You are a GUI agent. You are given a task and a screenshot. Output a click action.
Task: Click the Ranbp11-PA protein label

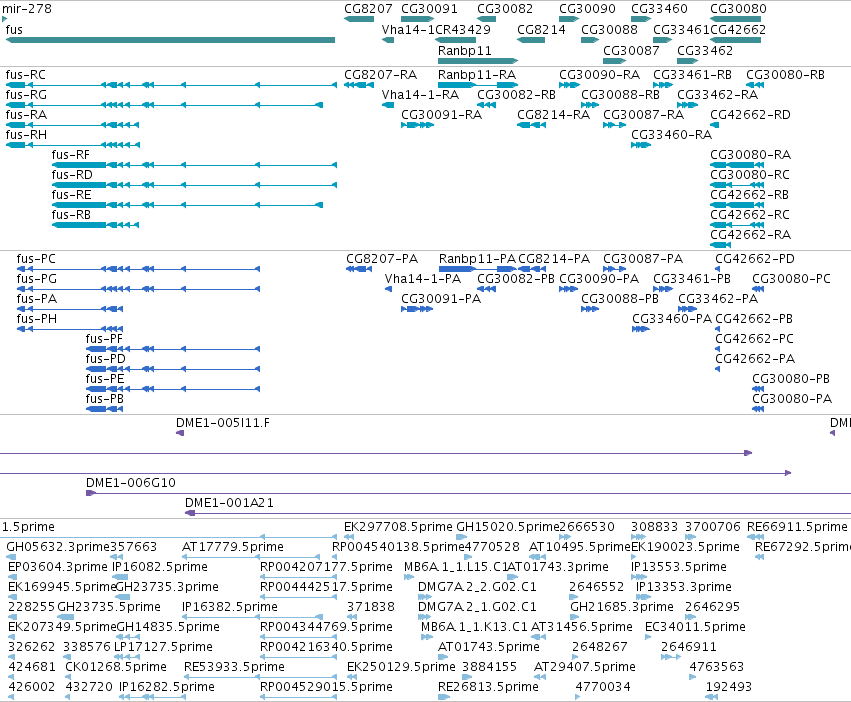[x=477, y=258]
